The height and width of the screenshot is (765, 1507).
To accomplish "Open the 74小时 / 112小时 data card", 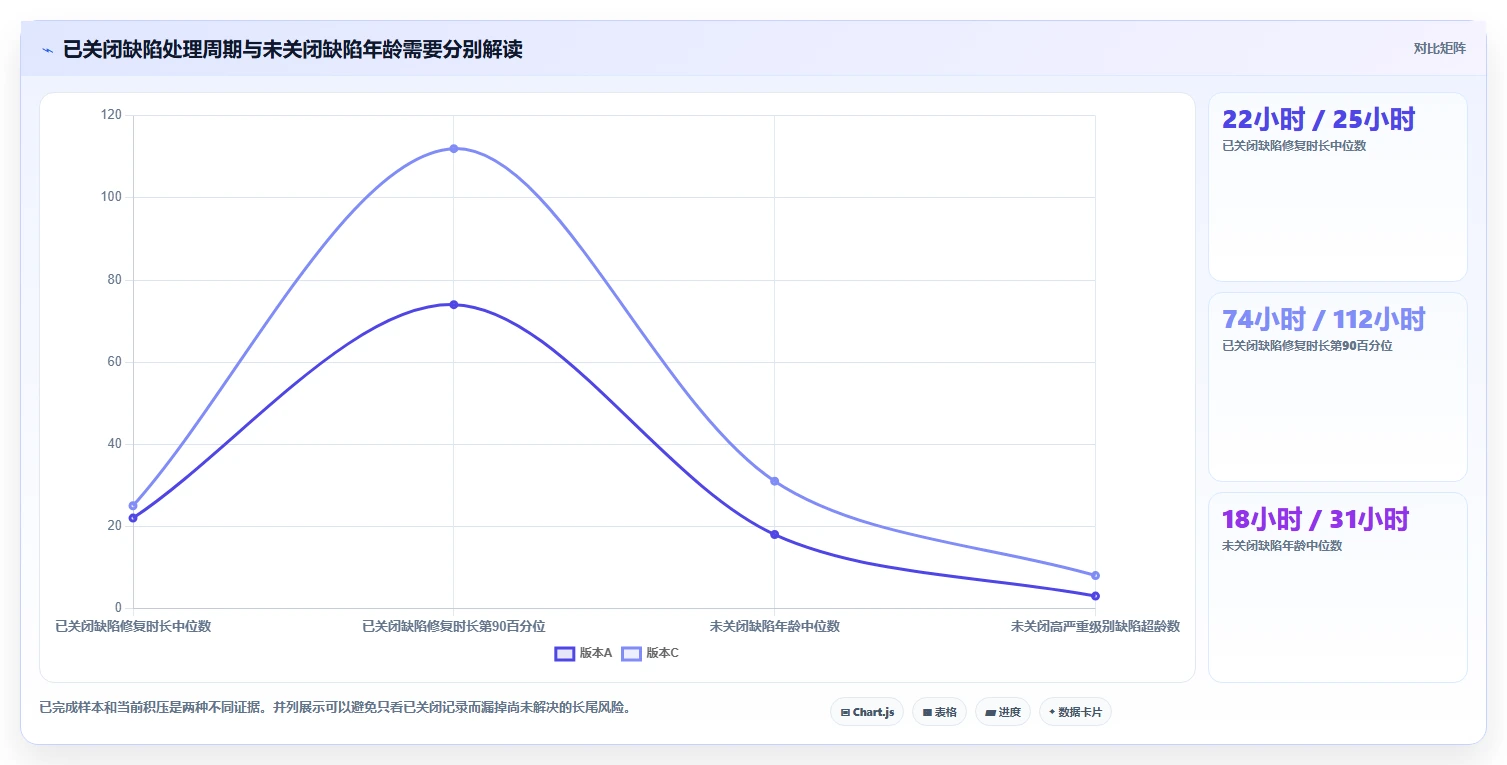I will coord(1337,387).
